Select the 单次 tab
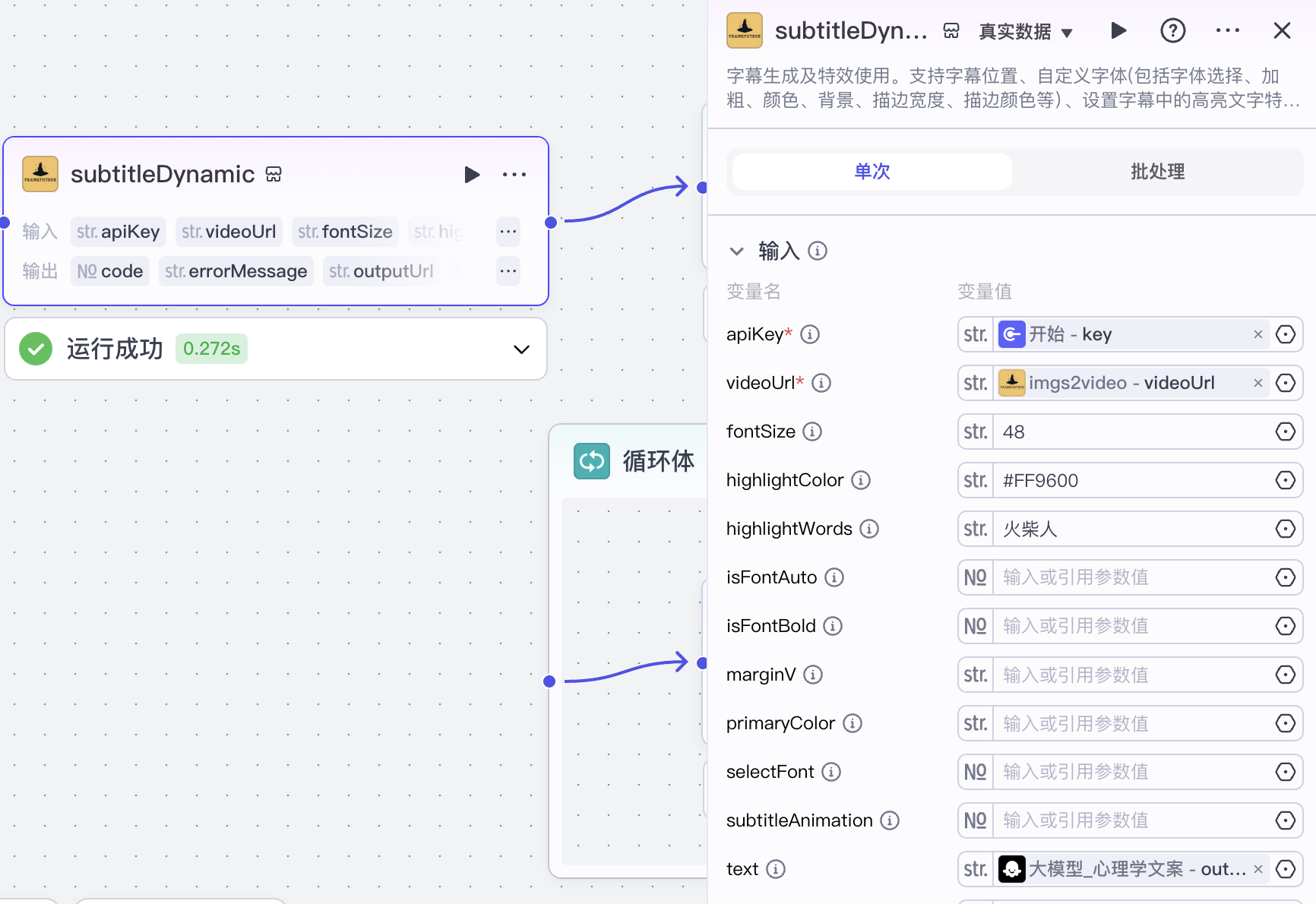 [871, 172]
